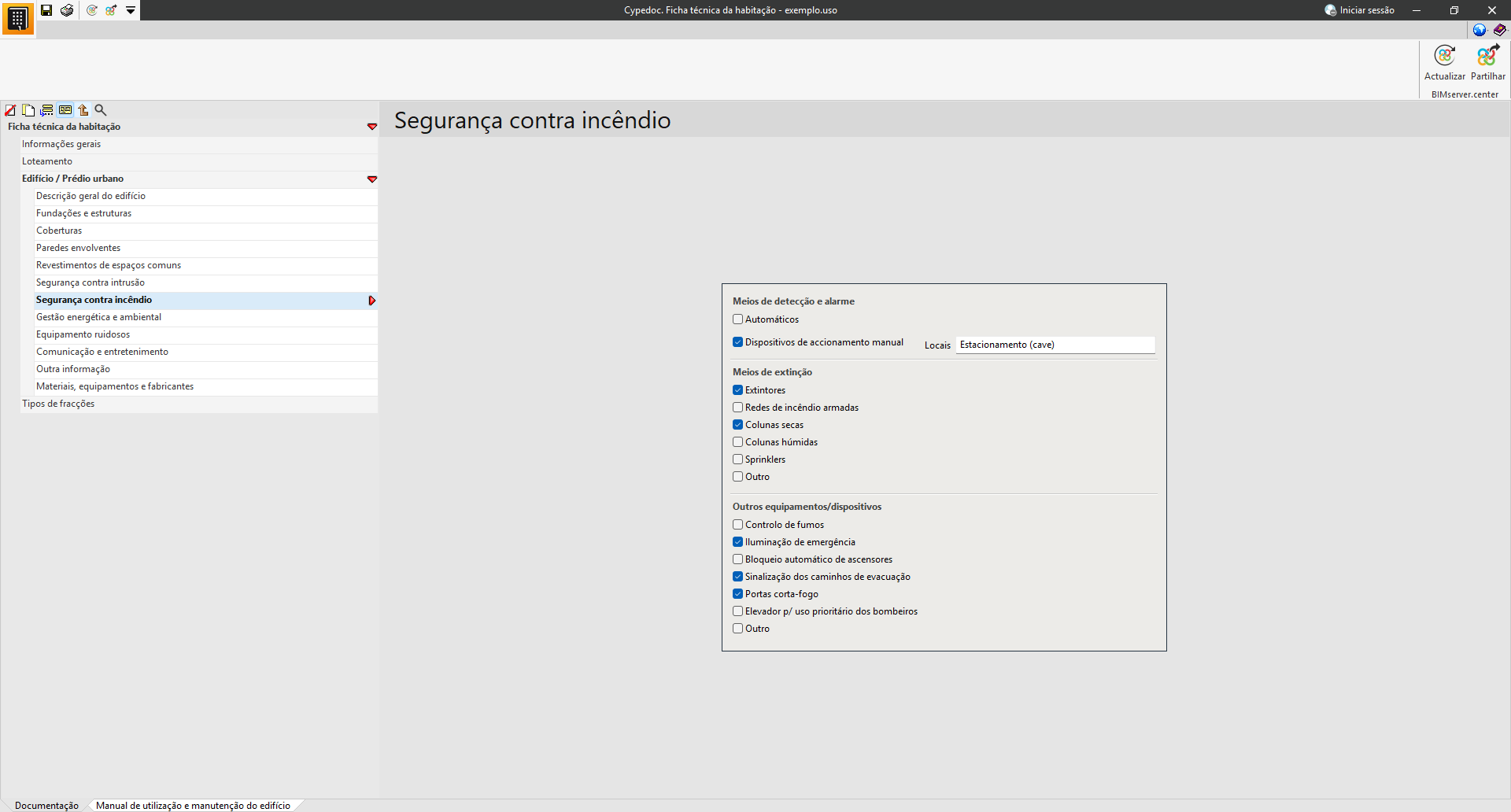
Task: Enable the Sprinklers checkbox
Action: pos(738,460)
